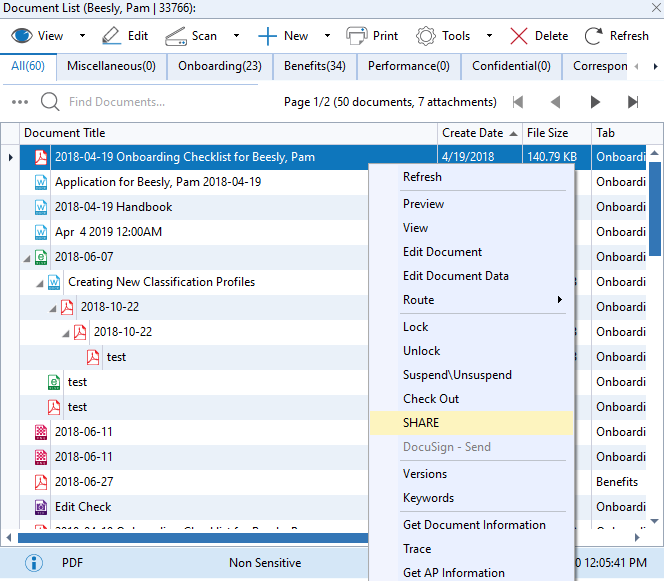
Task: Choose Trace from context menu
Action: 471,549
